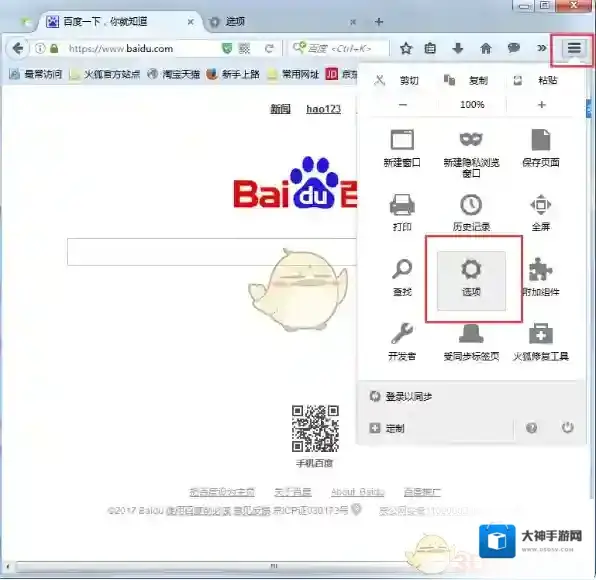The height and width of the screenshot is (580, 596).
Task: Click the chat bubble toolbar icon
Action: (x=514, y=48)
